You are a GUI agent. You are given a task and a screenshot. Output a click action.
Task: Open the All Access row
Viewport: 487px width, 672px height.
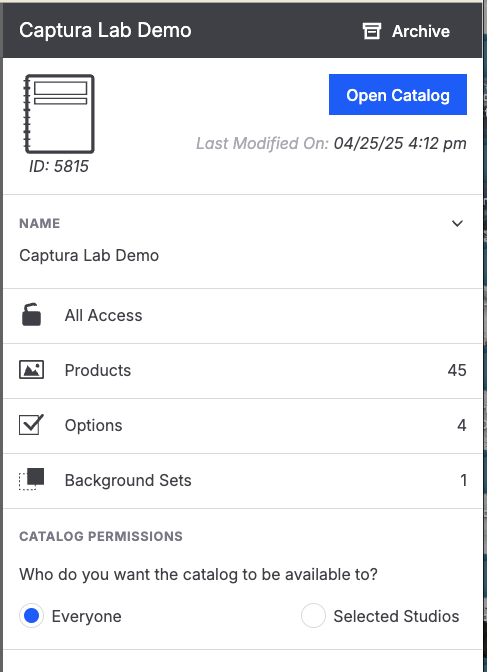[243, 316]
